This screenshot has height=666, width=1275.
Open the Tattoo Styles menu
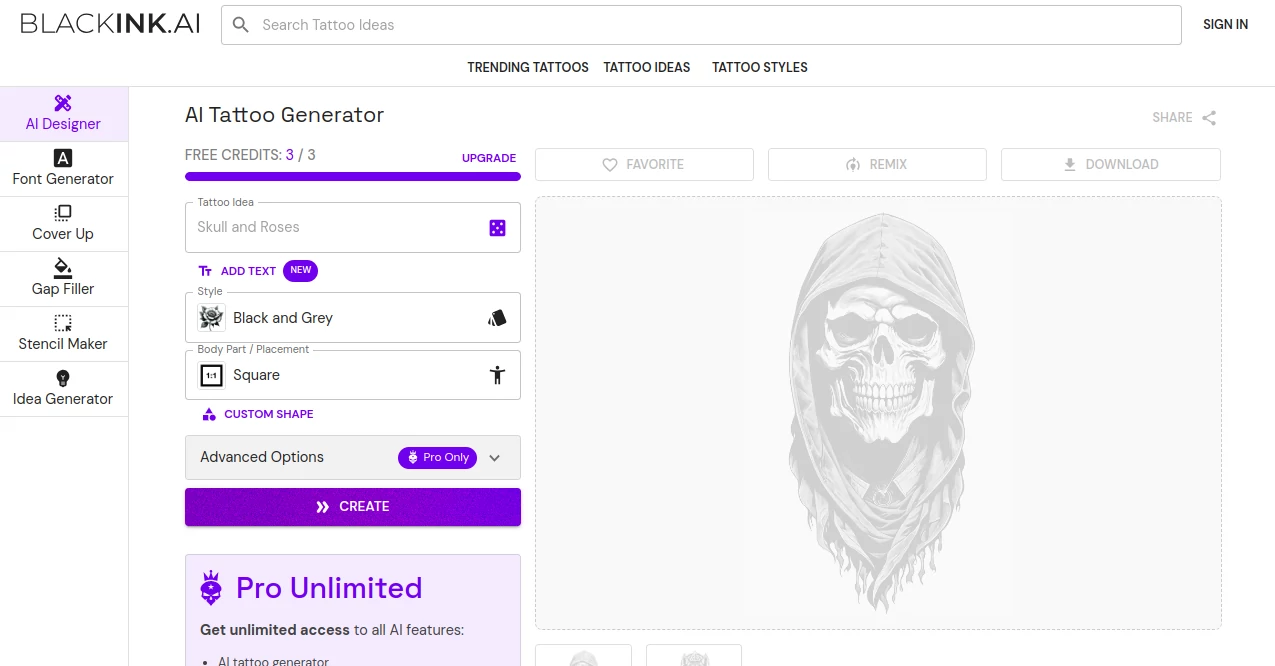click(x=760, y=67)
